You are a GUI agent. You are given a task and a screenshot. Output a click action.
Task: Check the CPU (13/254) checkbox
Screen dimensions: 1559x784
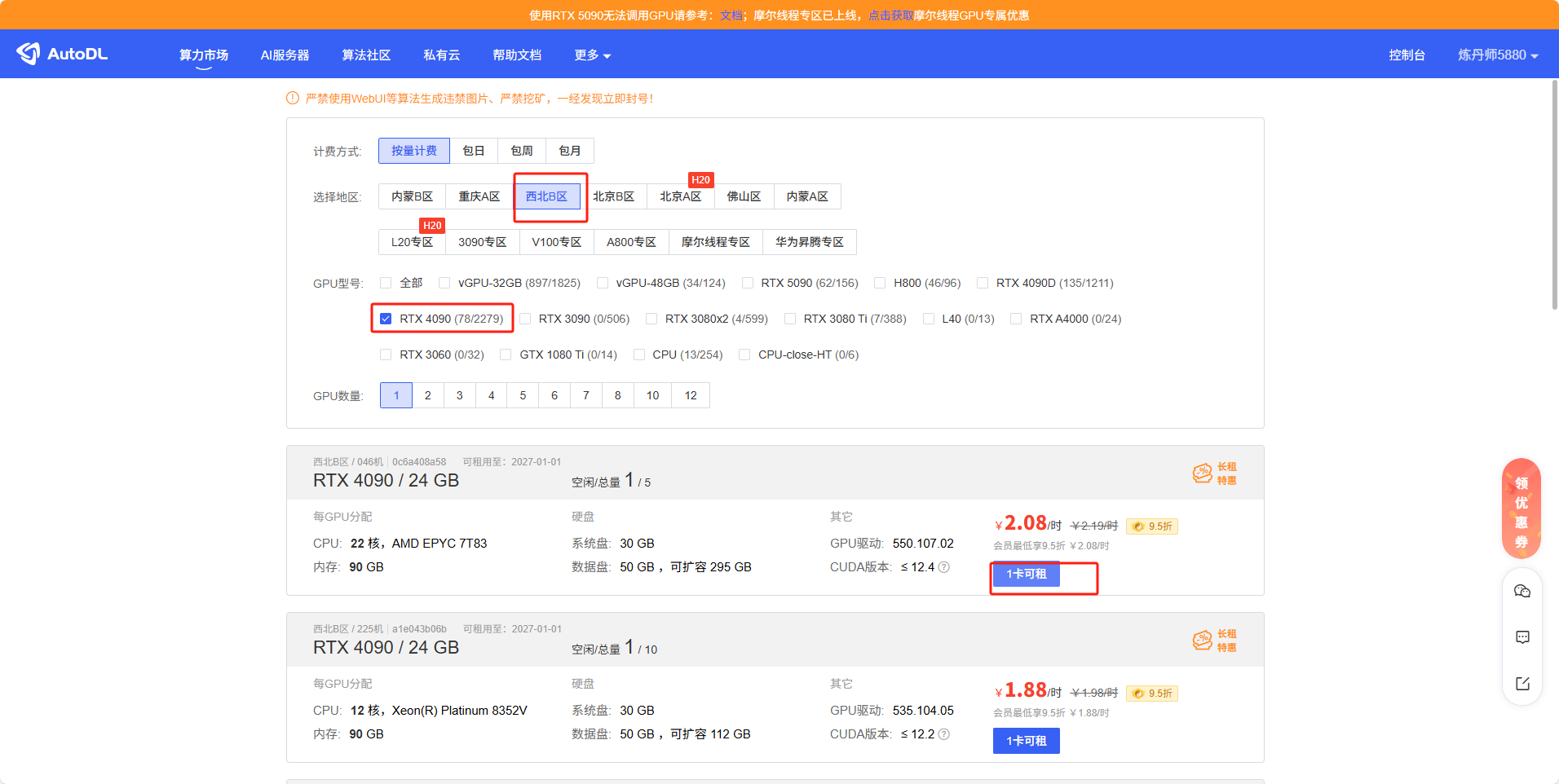639,355
